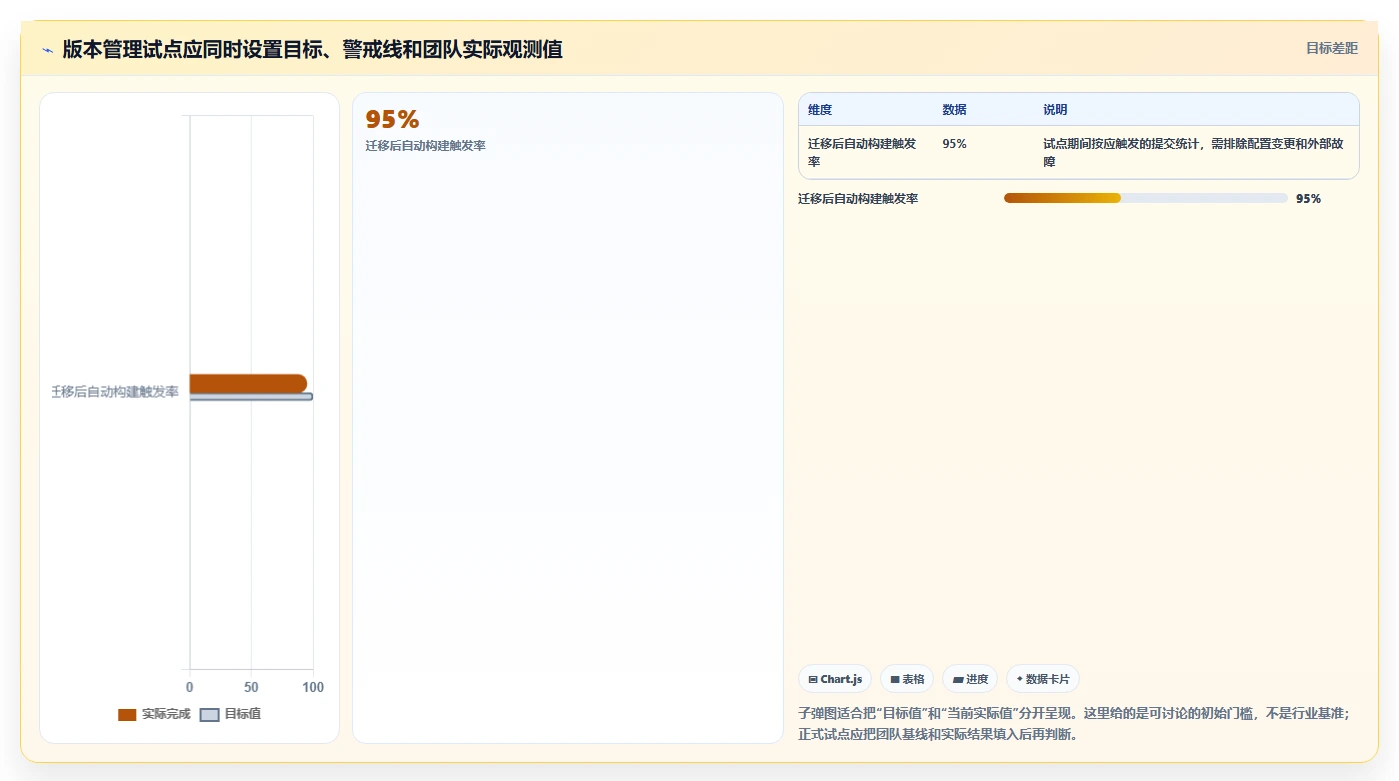Select the 表格 chip
Image resolution: width=1399 pixels, height=781 pixels.
pos(907,679)
